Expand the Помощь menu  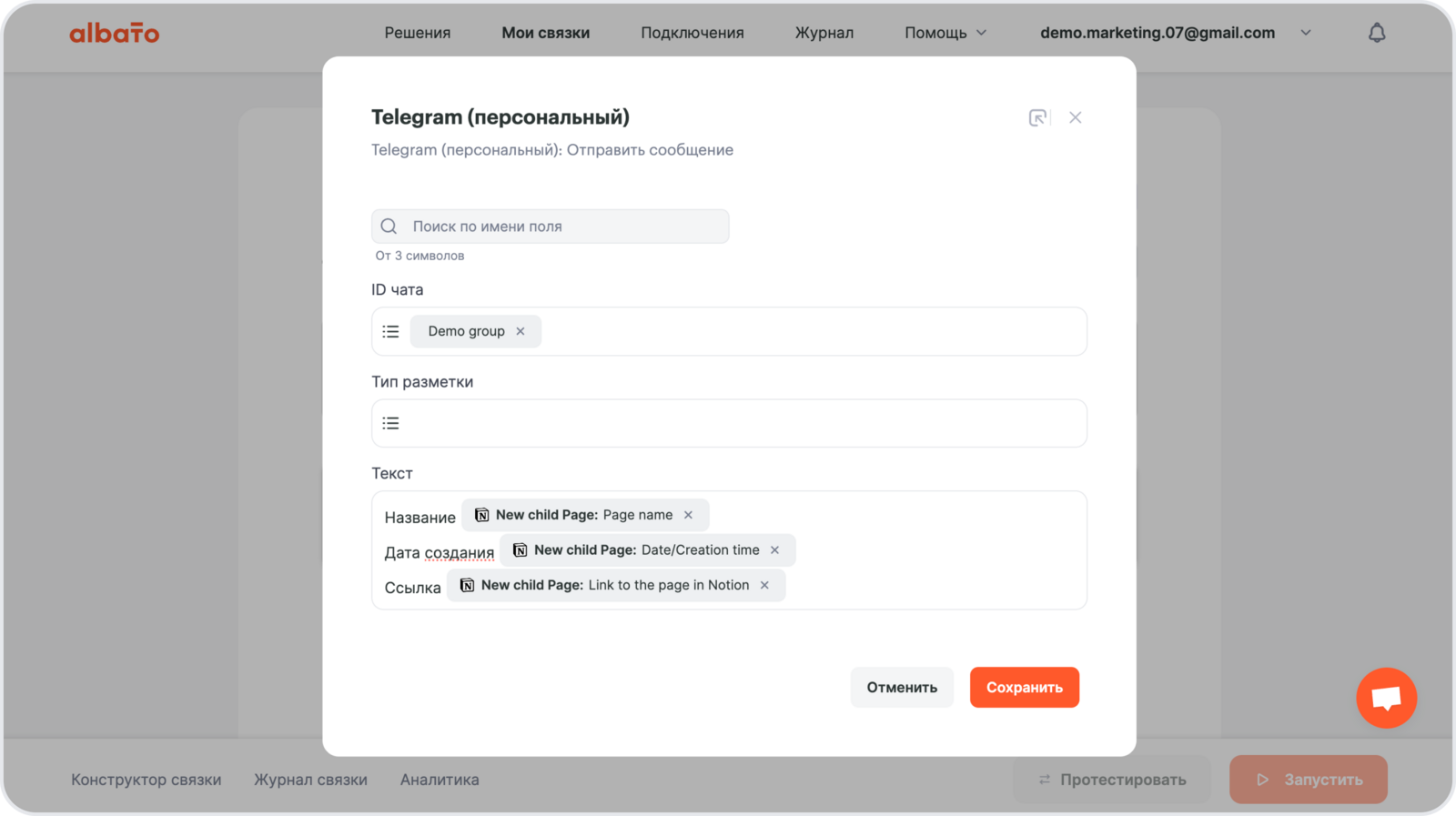pos(945,33)
